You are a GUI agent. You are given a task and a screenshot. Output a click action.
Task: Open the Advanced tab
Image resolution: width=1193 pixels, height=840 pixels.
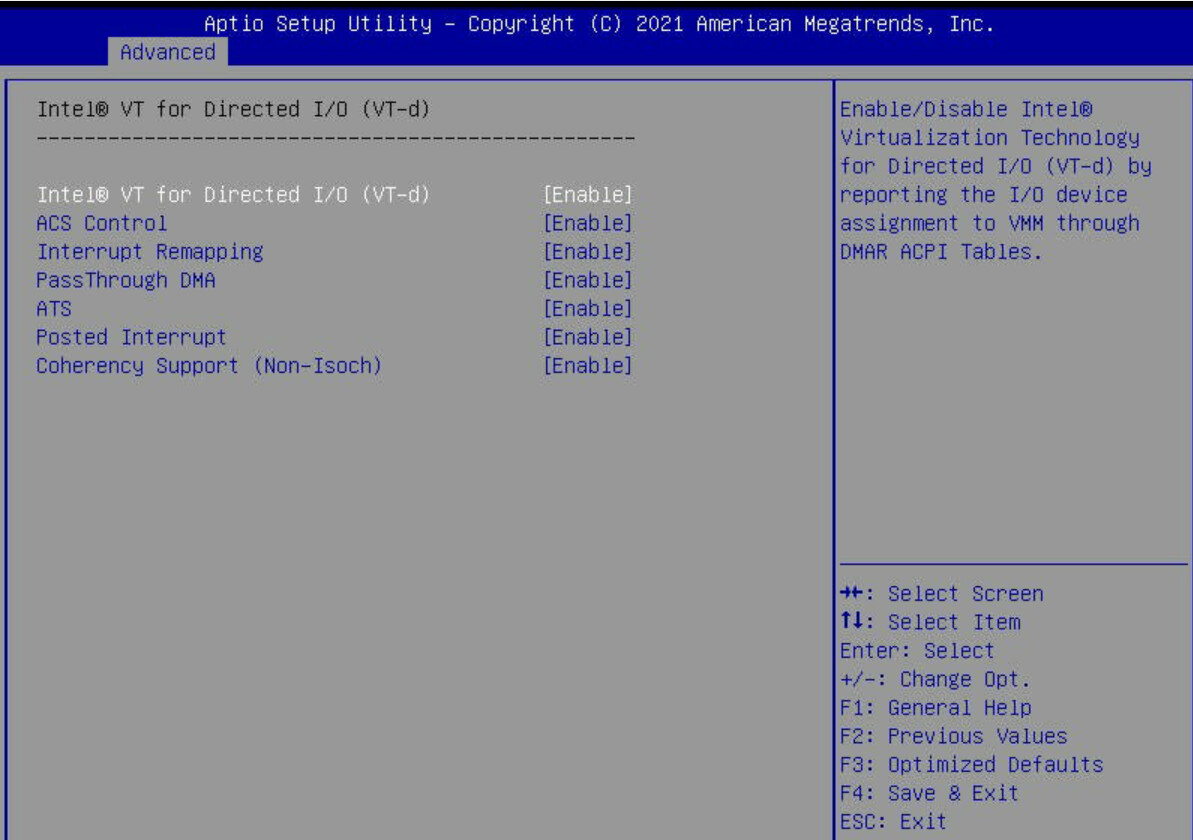click(x=167, y=51)
